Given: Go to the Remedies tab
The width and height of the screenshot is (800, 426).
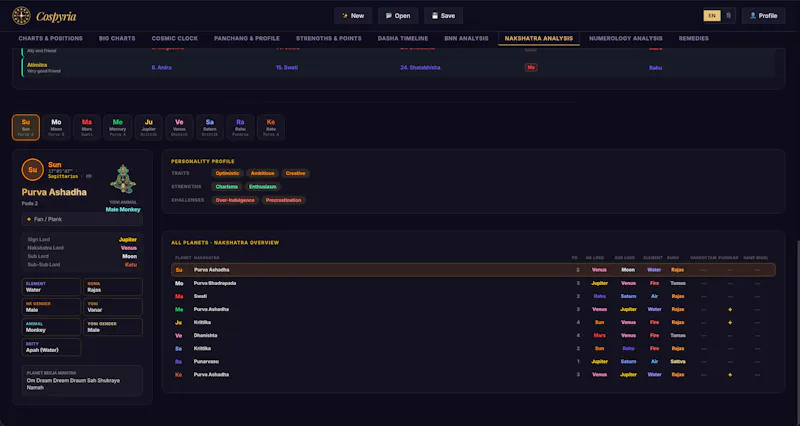Looking at the screenshot, I should (x=693, y=38).
